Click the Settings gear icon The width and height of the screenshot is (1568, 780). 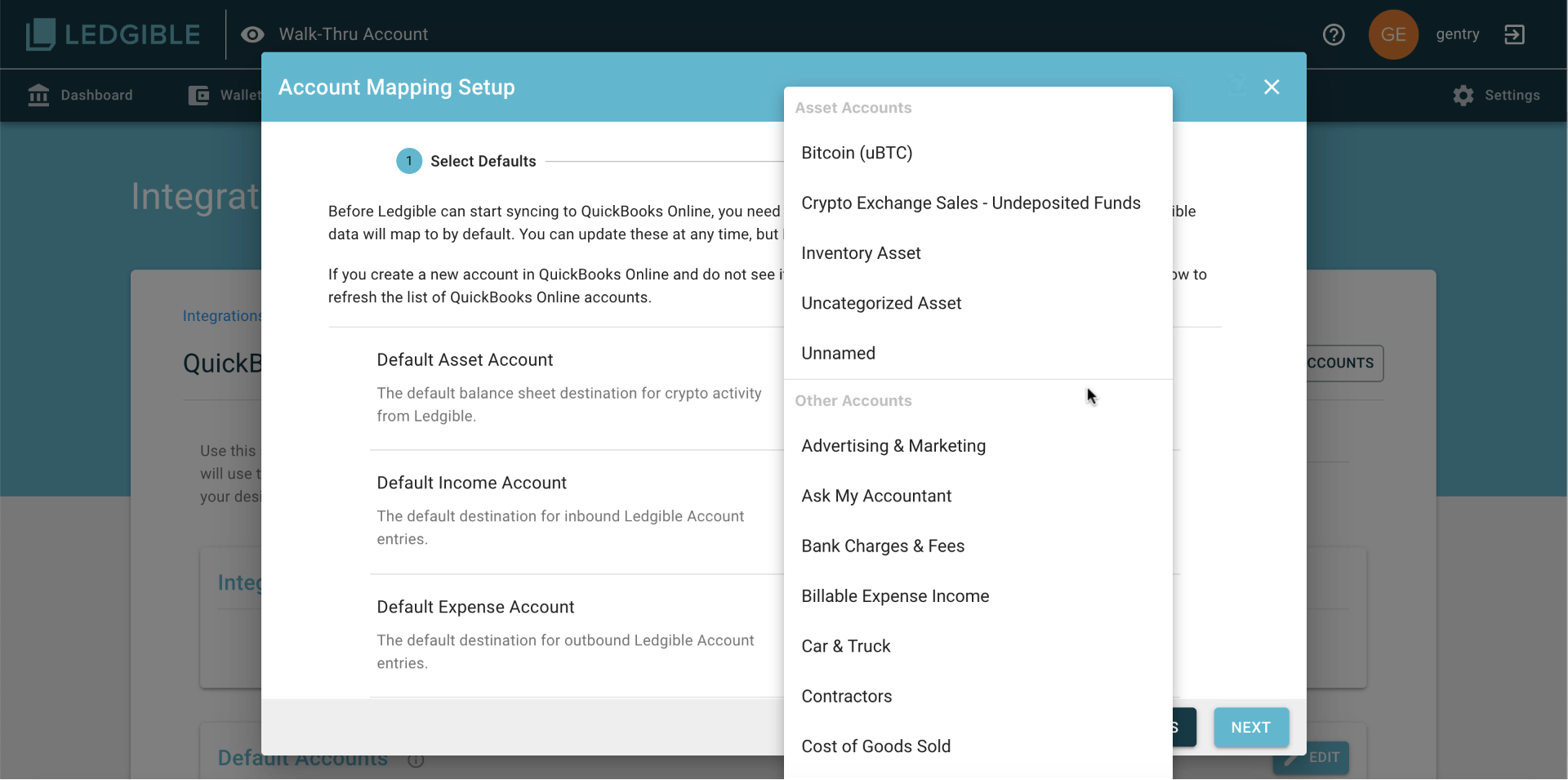[x=1463, y=96]
